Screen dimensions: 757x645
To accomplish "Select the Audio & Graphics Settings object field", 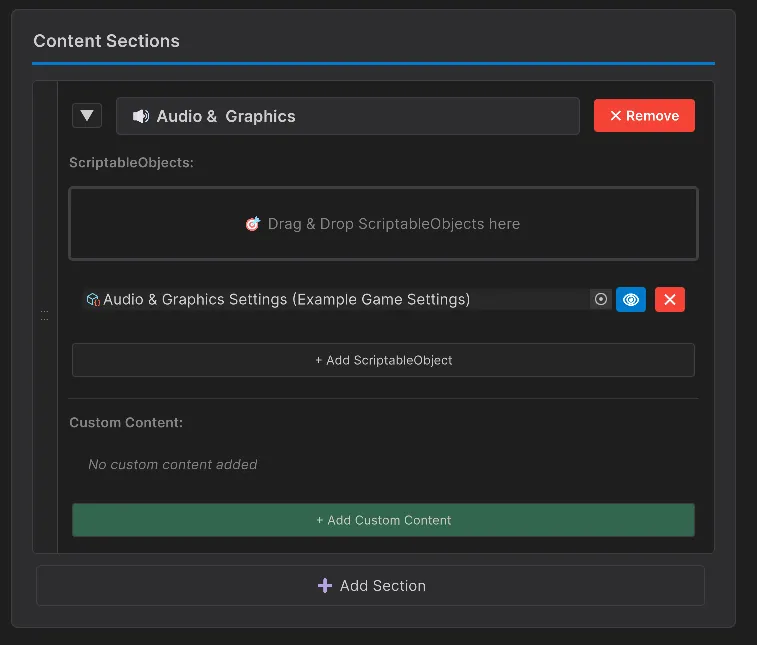I will (340, 299).
